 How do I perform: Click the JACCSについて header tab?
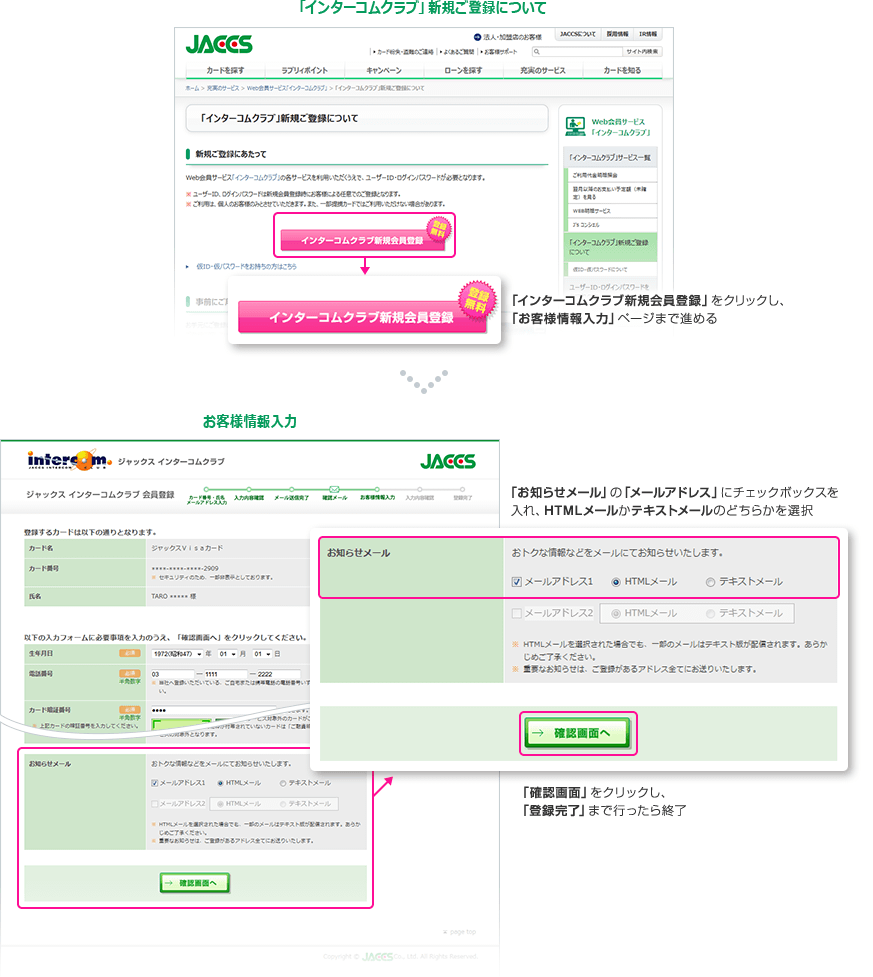pyautogui.click(x=577, y=34)
